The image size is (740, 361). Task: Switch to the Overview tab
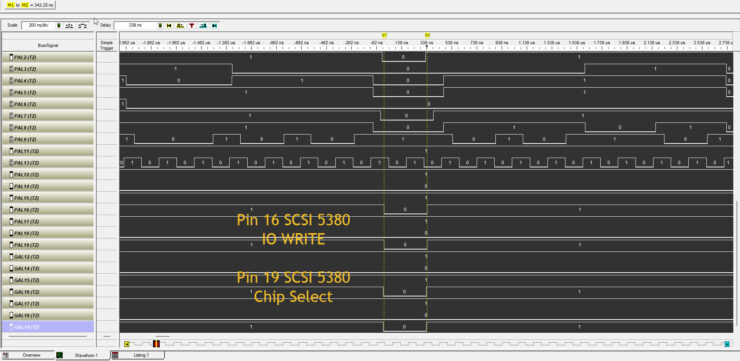(28, 355)
